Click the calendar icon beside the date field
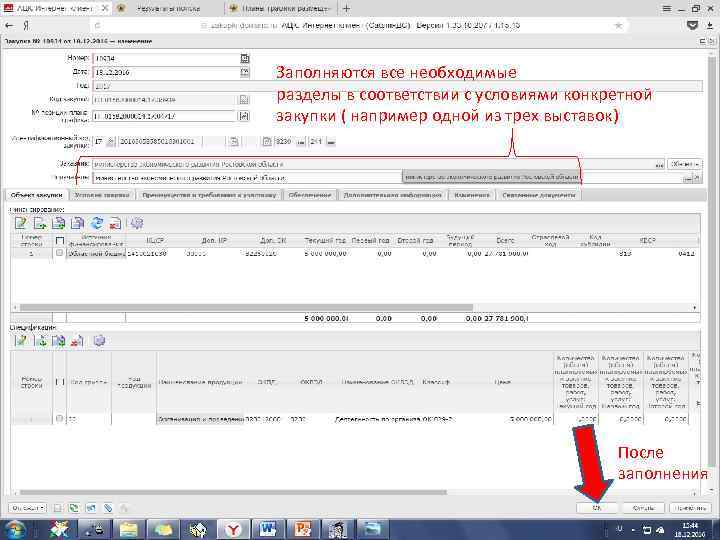This screenshot has height=540, width=720. click(x=245, y=72)
